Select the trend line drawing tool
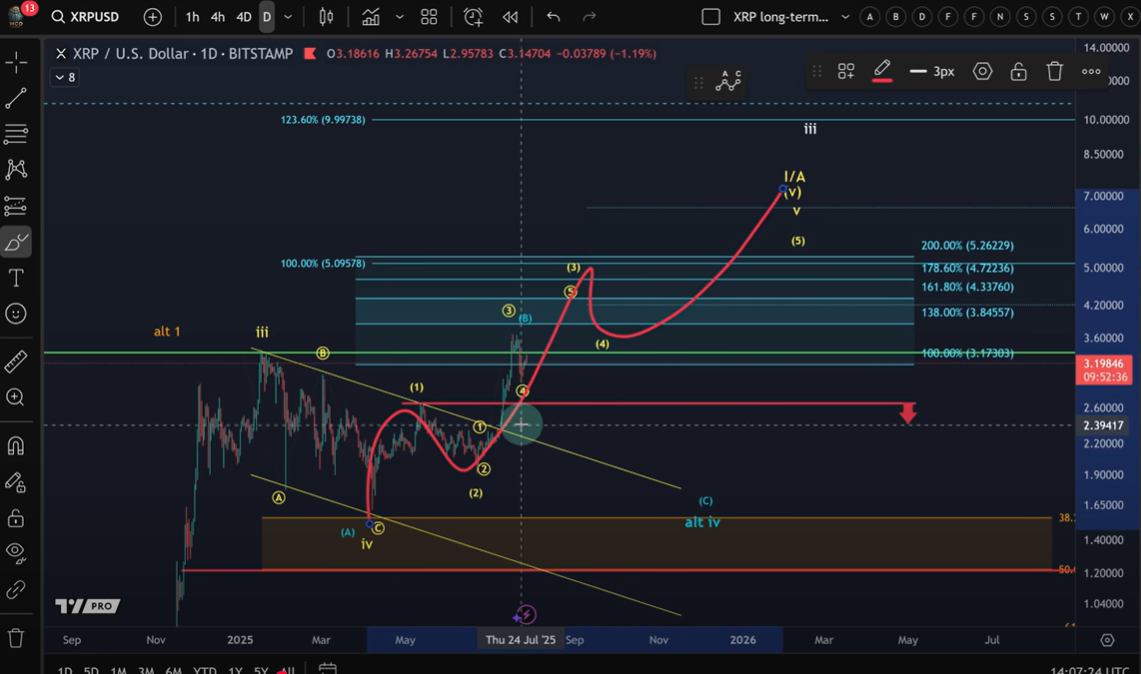The image size is (1141, 674). 16,98
